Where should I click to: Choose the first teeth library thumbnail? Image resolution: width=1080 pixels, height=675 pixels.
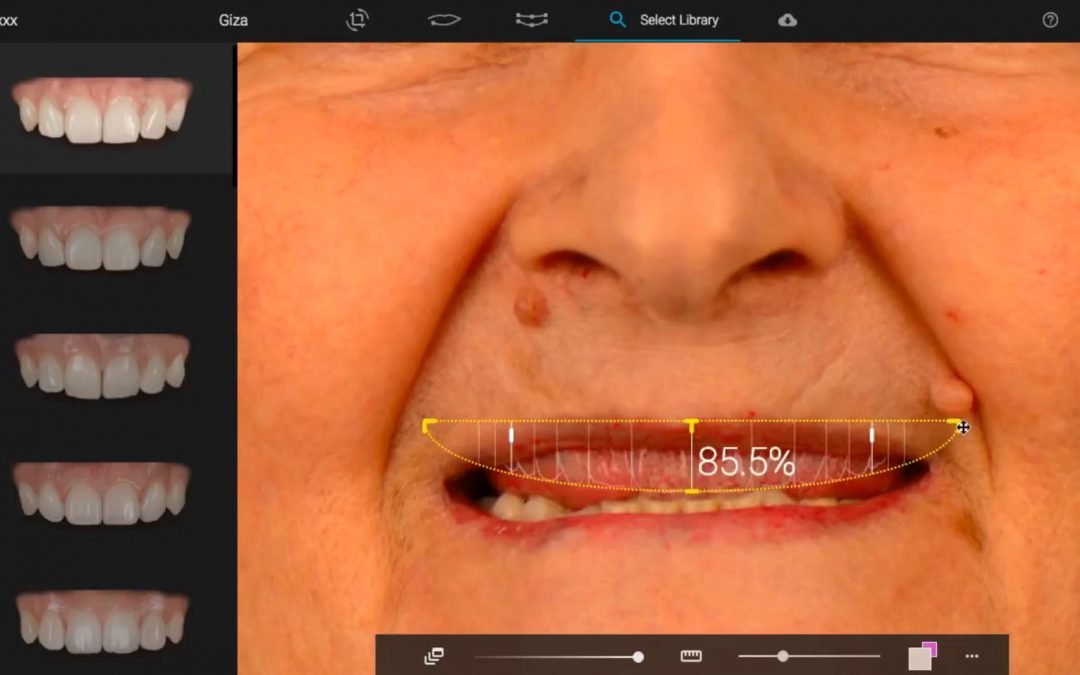[x=102, y=110]
